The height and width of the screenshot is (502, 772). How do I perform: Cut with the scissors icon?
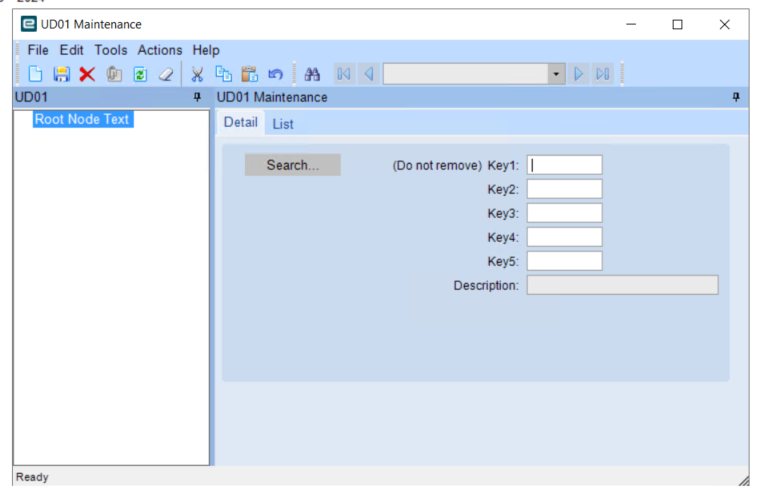(197, 74)
